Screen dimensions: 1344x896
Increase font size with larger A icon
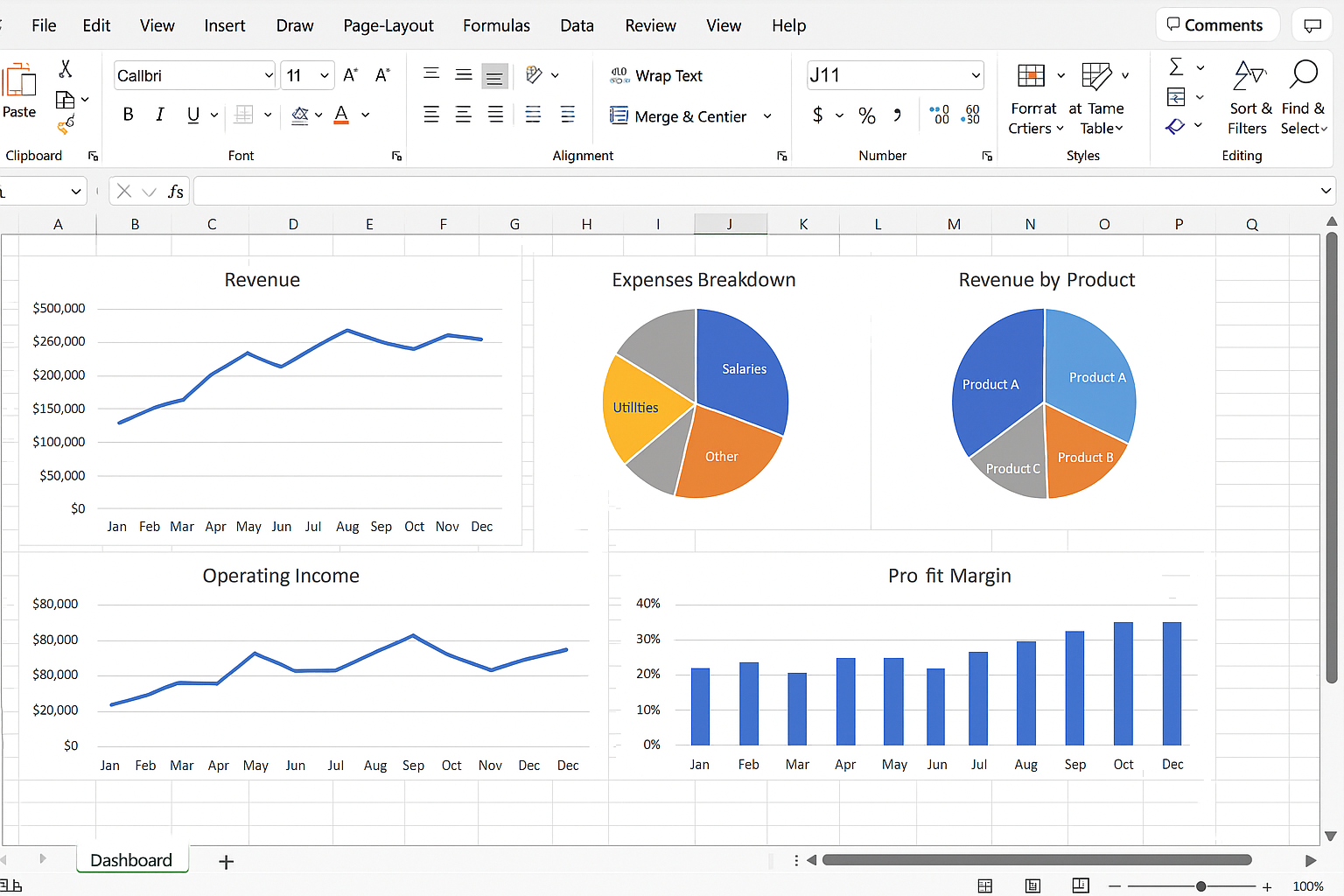click(350, 75)
